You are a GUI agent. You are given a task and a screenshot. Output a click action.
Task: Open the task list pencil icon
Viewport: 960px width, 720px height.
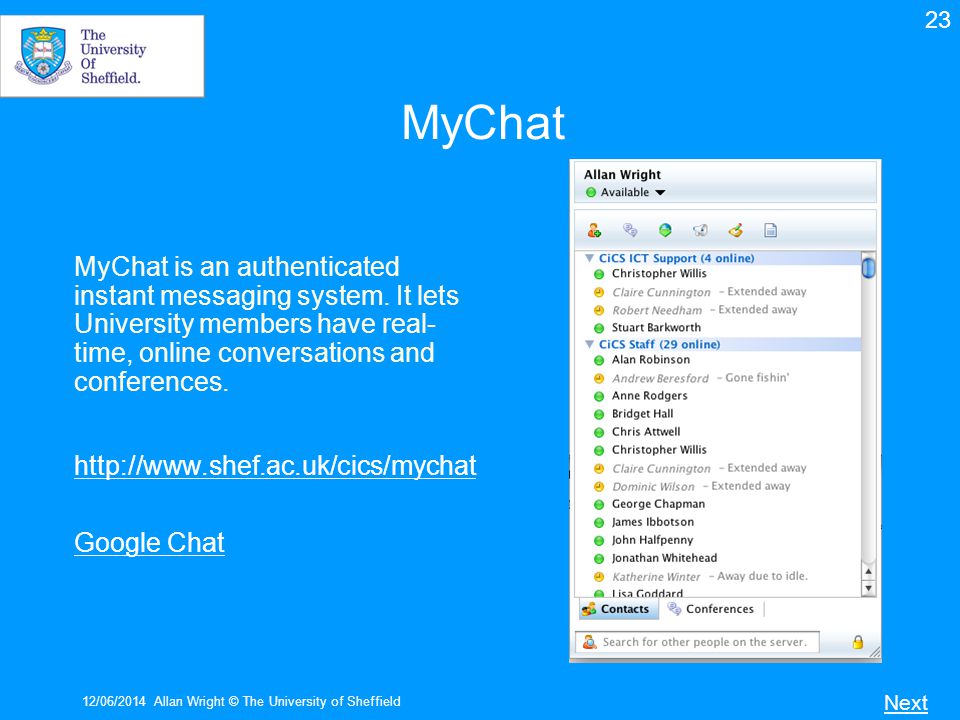point(735,230)
